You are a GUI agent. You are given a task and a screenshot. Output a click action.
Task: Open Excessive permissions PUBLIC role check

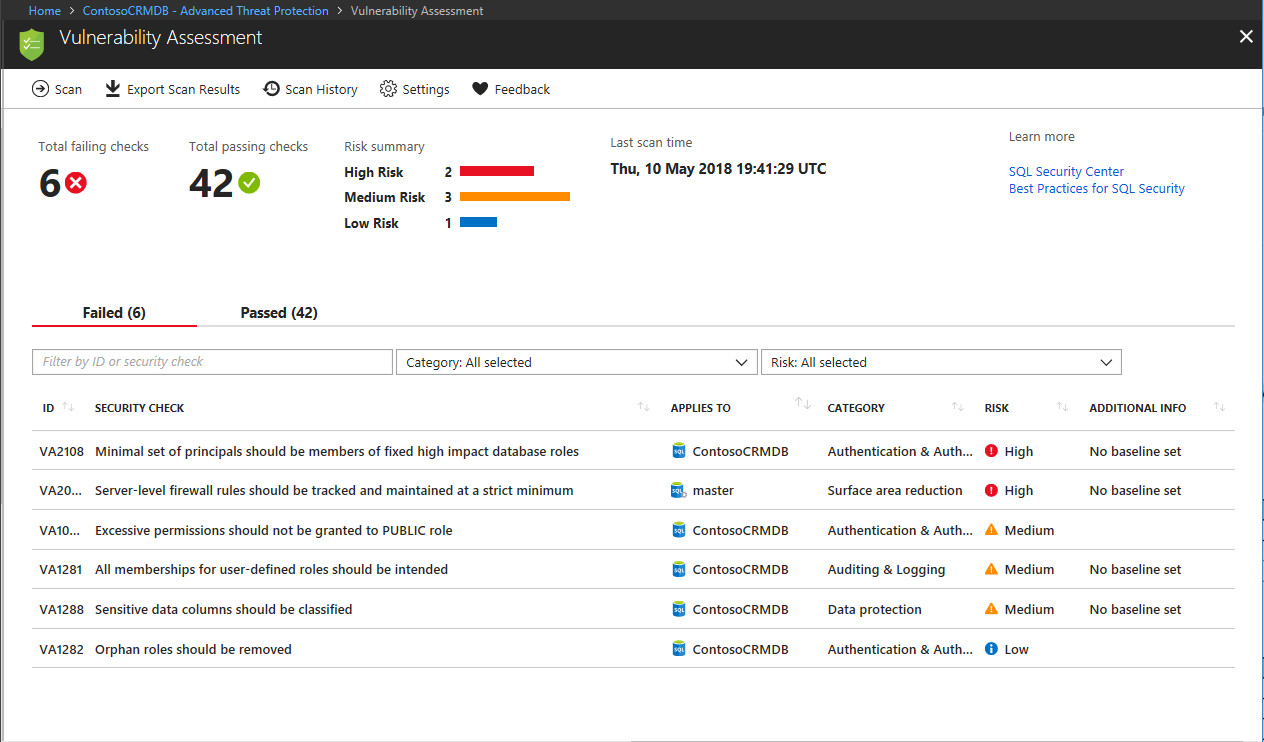(x=274, y=531)
